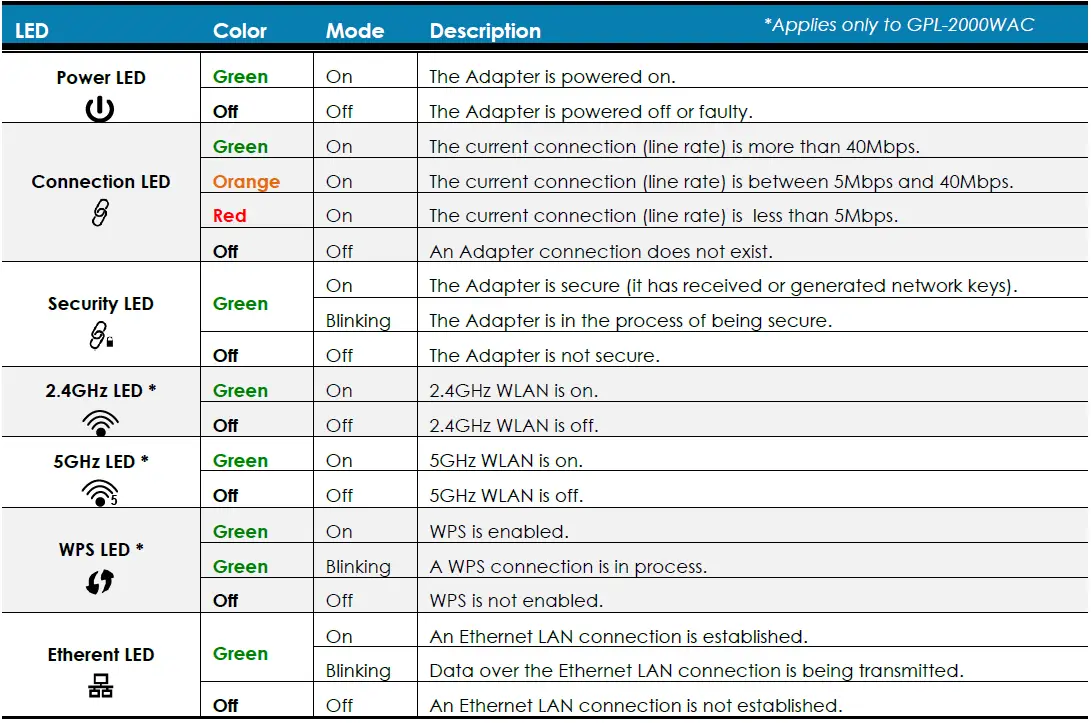
Task: Select the Color column header
Action: point(240,31)
